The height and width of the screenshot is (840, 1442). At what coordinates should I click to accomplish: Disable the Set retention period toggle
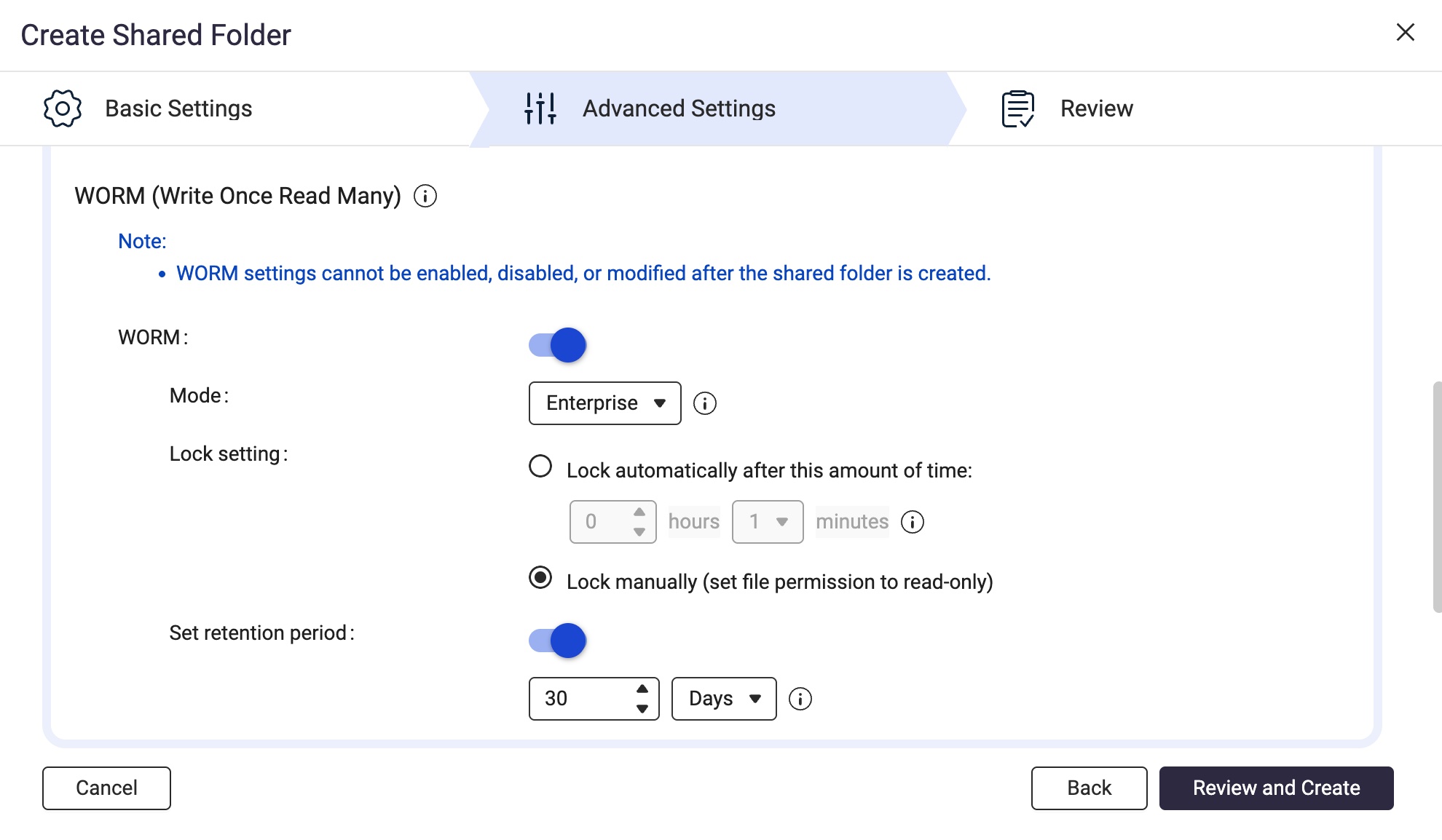pos(557,641)
